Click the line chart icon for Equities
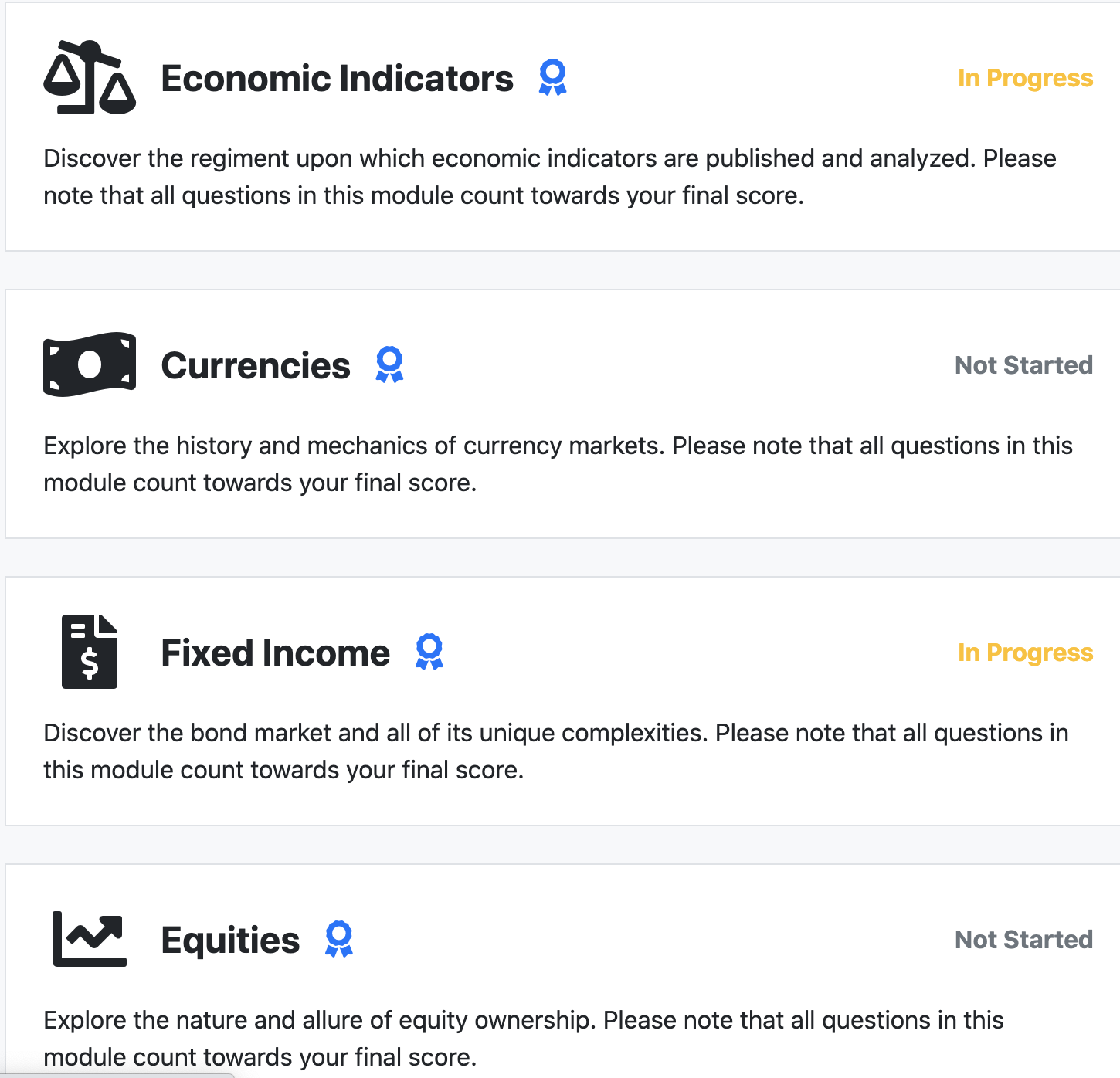Image resolution: width=1120 pixels, height=1078 pixels. pyautogui.click(x=90, y=939)
